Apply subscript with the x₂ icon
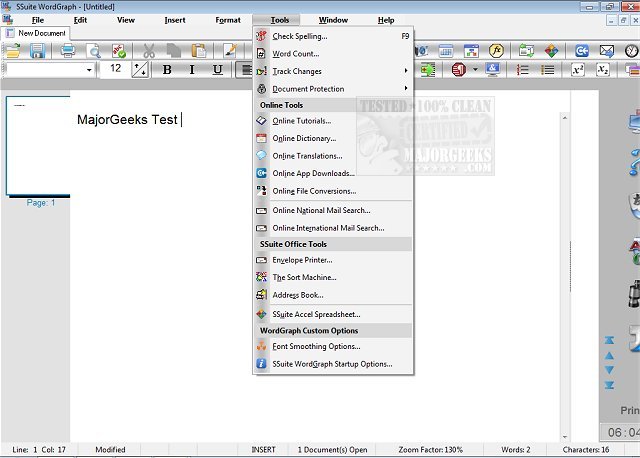 603,70
